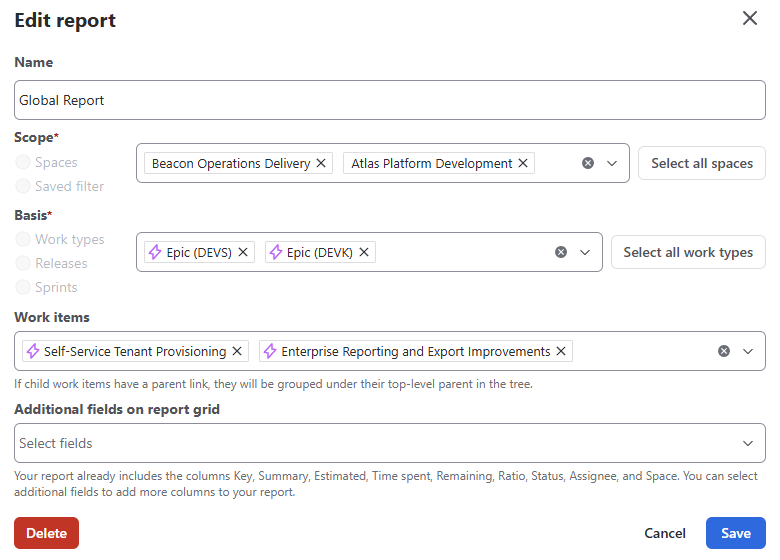Clear all selected work items
Screen dimensions: 780x560
click(x=724, y=351)
